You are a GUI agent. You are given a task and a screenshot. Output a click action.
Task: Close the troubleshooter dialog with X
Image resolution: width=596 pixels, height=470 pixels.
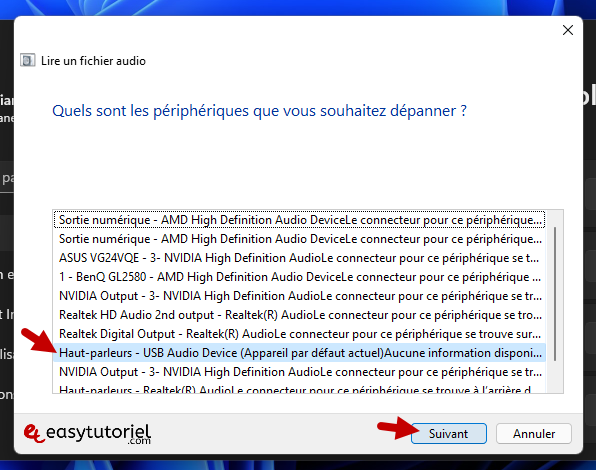(x=567, y=30)
